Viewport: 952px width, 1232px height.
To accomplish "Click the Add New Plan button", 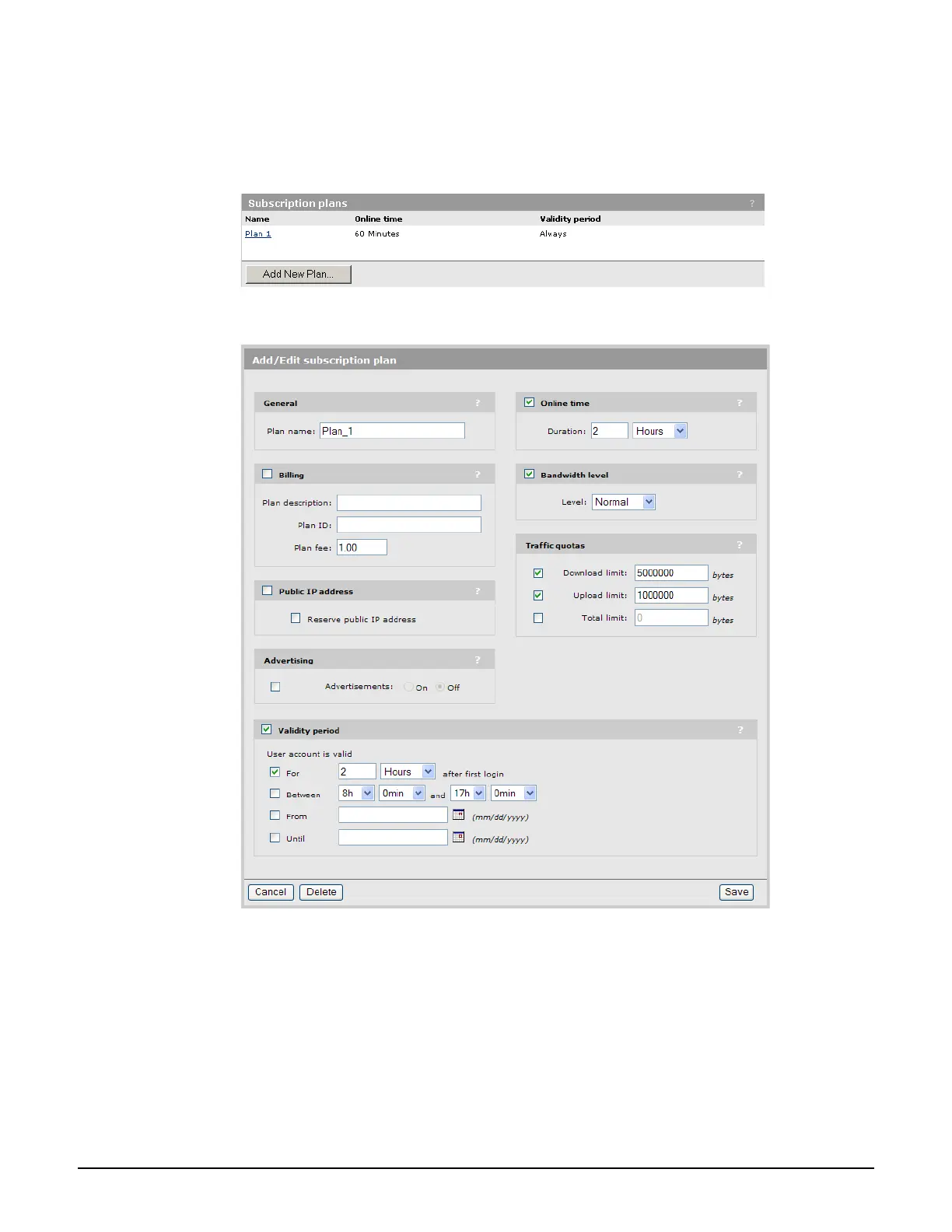I will click(299, 274).
